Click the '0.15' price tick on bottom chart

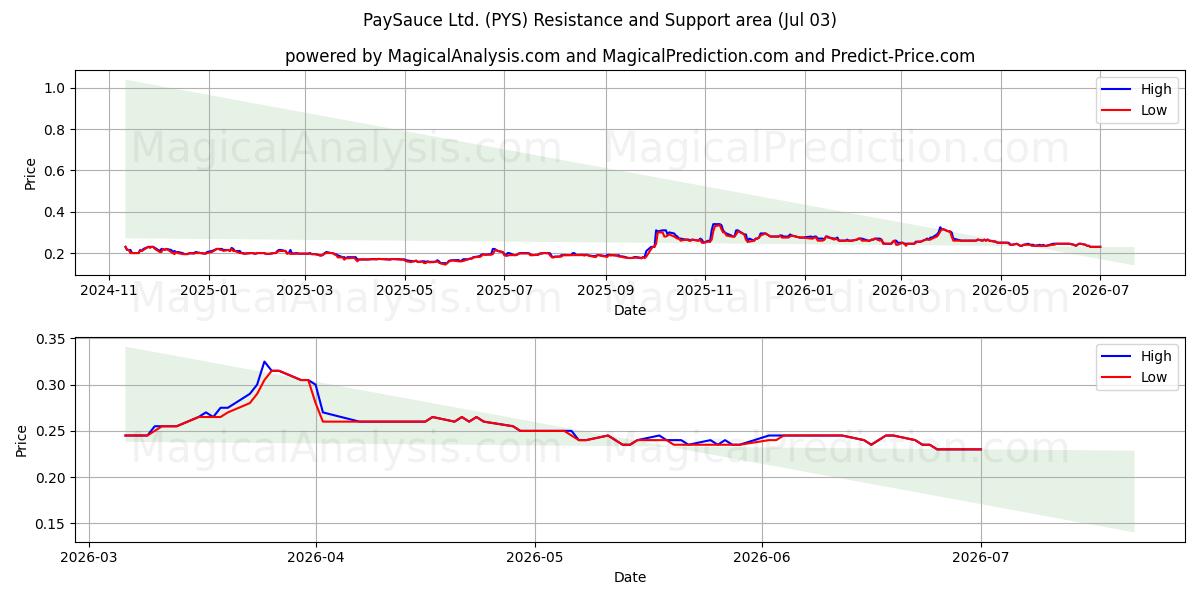point(50,524)
